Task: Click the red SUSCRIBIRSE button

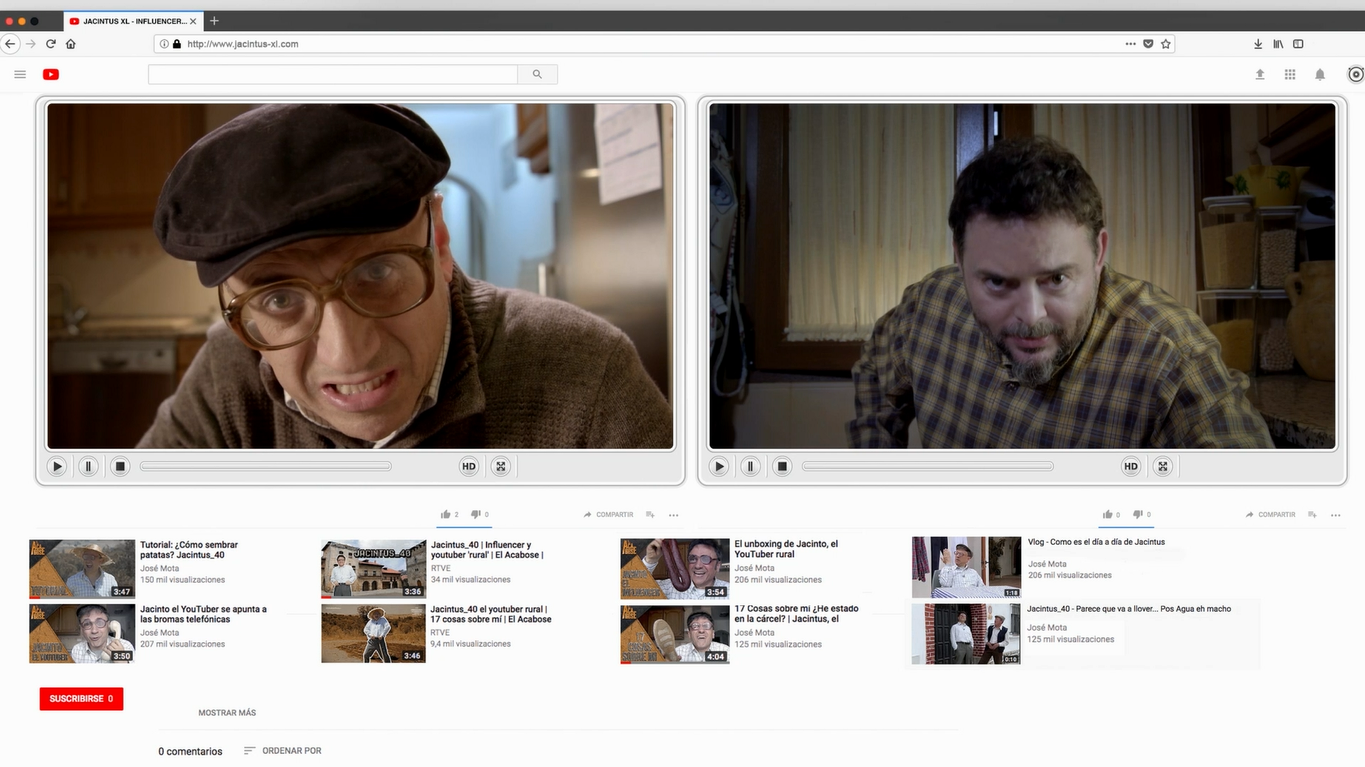Action: pyautogui.click(x=81, y=699)
